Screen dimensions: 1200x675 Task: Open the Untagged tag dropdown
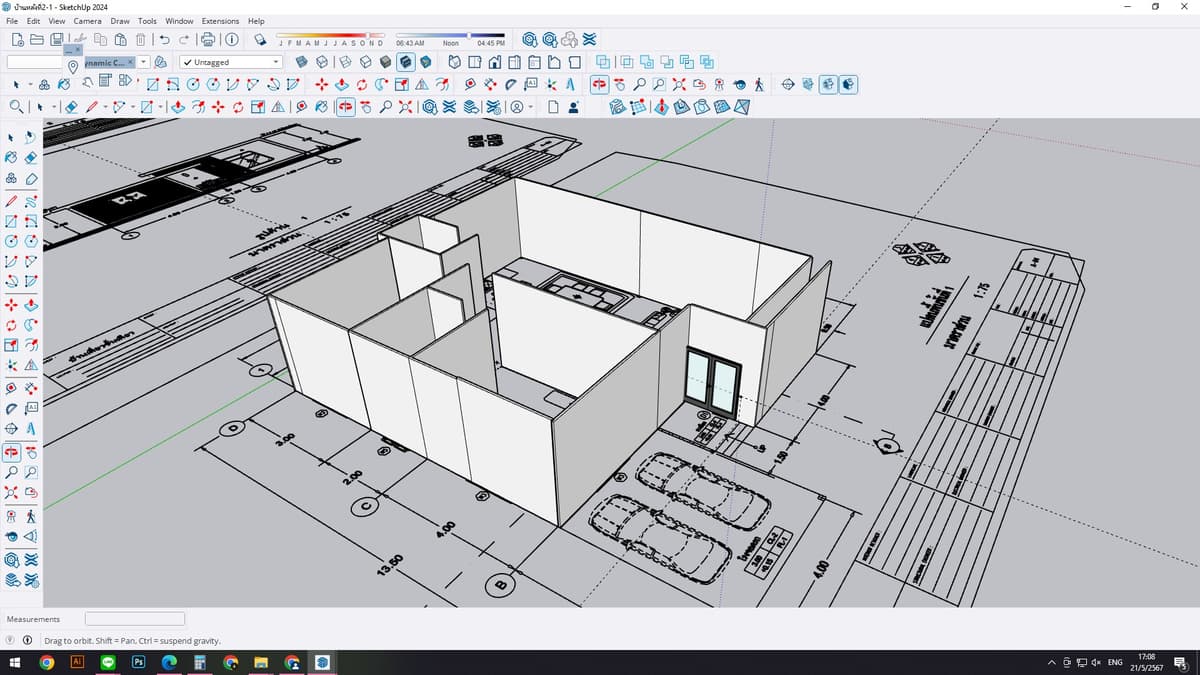click(x=232, y=62)
